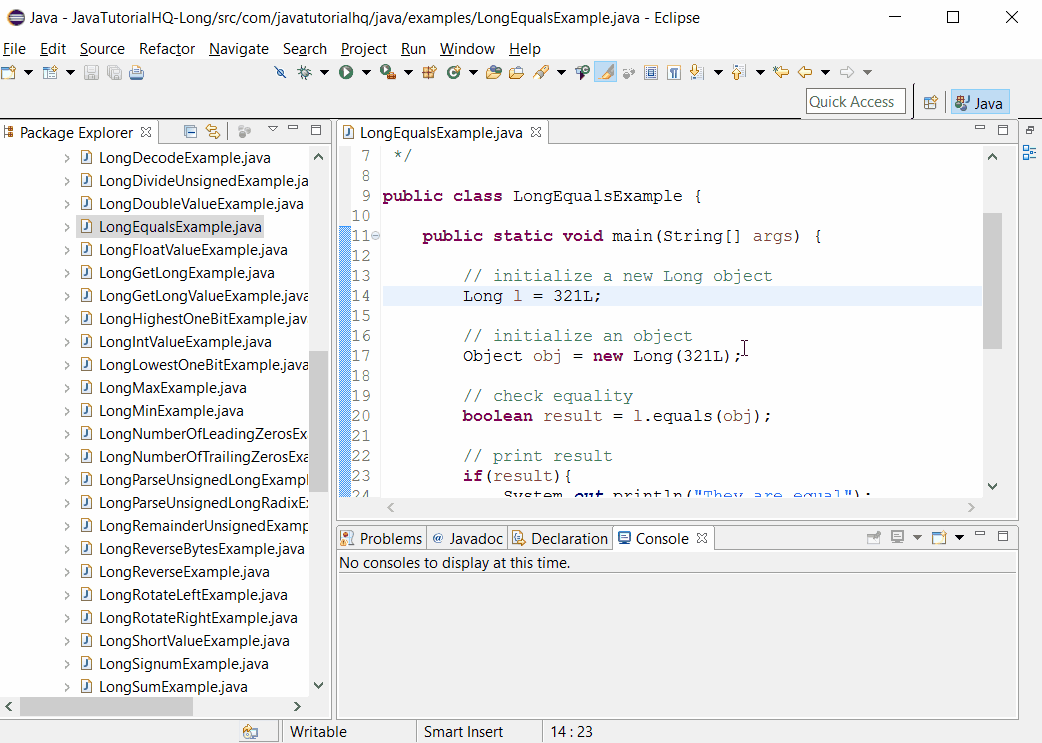Run the LongEqualsExample program using the Run icon
This screenshot has width=1042, height=743.
click(x=346, y=72)
